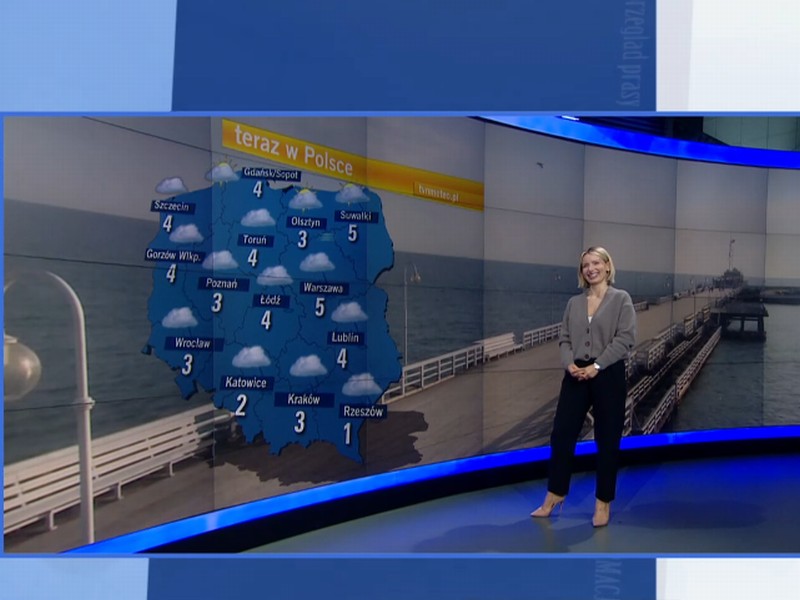Viewport: 800px width, 600px height.
Task: Click the cloud icon above Wrocław
Action: [x=180, y=317]
